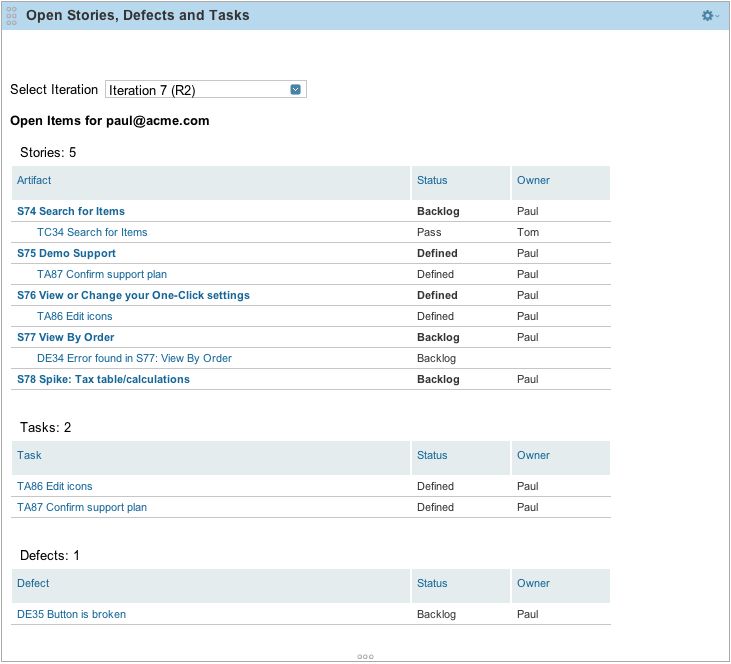Click Backlog status of S77 row

click(438, 337)
